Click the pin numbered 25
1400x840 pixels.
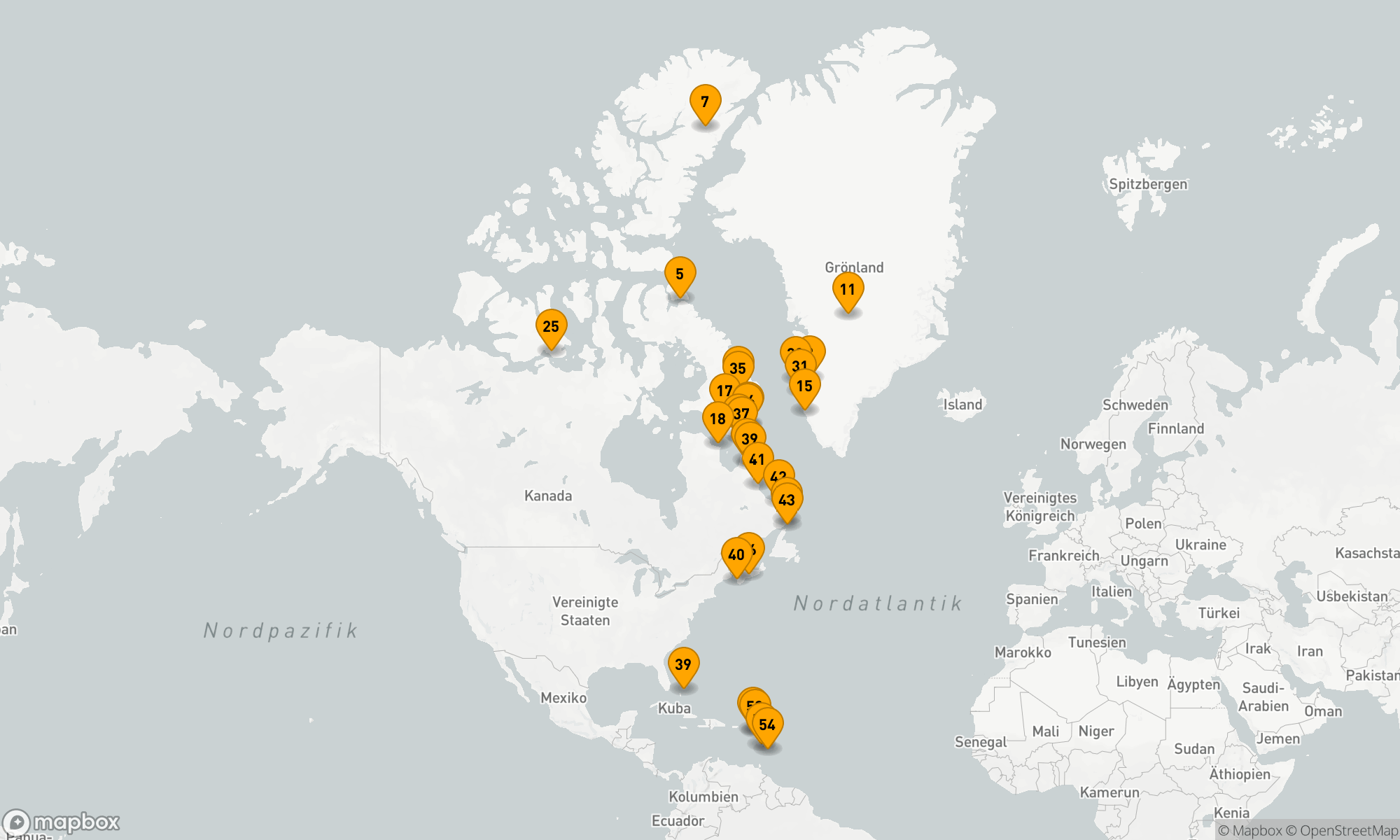point(551,327)
